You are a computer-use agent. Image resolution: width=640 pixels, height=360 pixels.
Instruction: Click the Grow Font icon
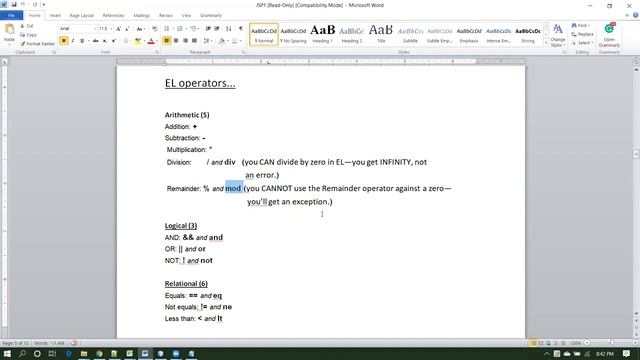118,29
